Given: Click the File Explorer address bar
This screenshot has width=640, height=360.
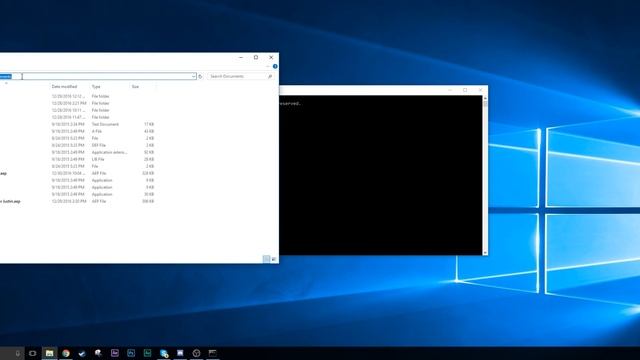Looking at the screenshot, I should 98,76.
